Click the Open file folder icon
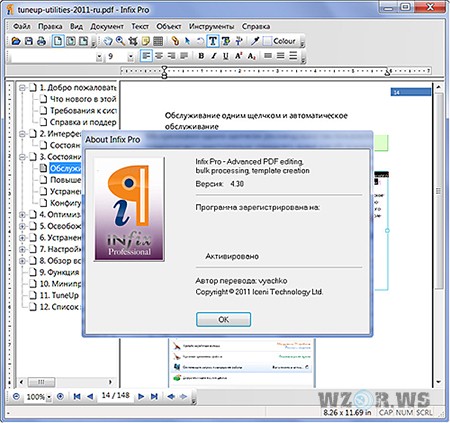450x423 pixels. (16, 41)
